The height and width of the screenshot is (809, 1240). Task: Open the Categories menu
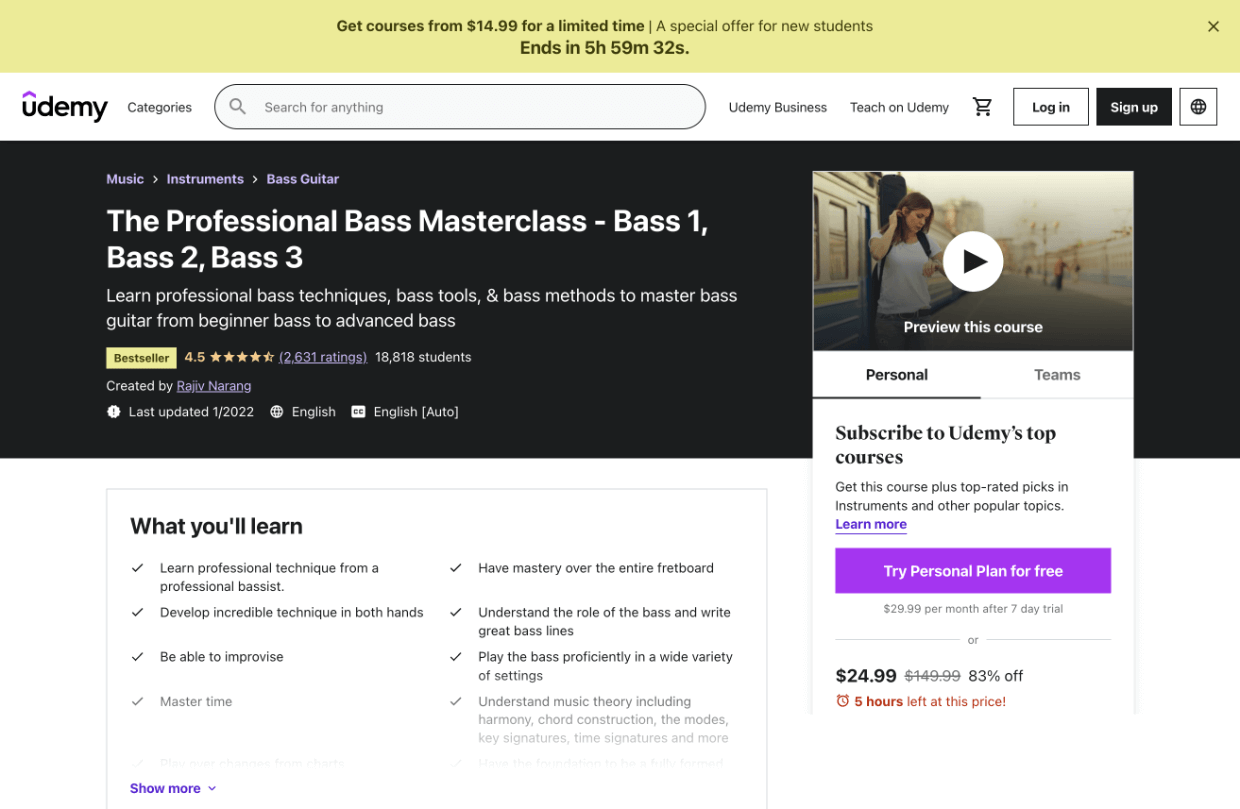pos(159,107)
